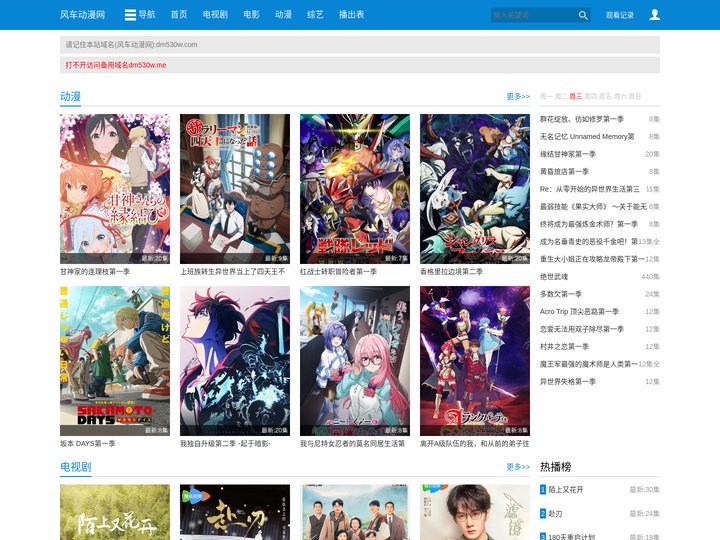Open the 播出表 navigation item
The height and width of the screenshot is (540, 720).
tap(351, 15)
